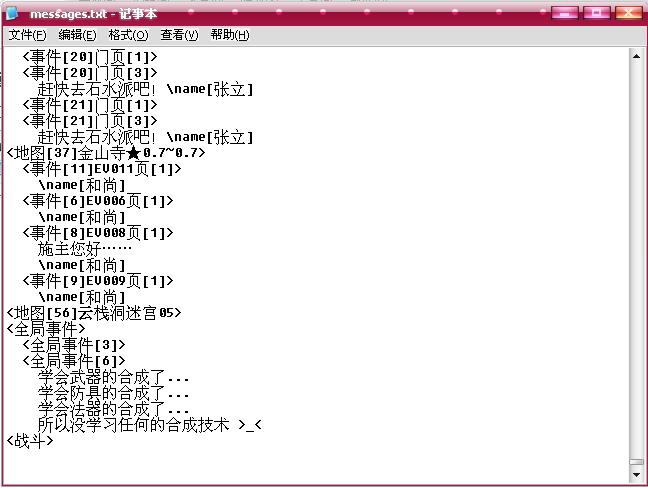Open the 格式(O) menu
Viewport: 648px width, 489px height.
[x=128, y=35]
